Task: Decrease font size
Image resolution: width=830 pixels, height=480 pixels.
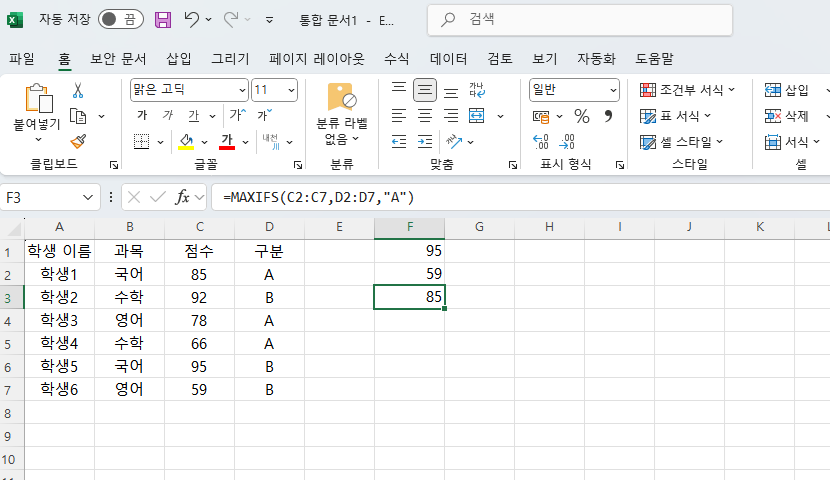Action: 264,115
